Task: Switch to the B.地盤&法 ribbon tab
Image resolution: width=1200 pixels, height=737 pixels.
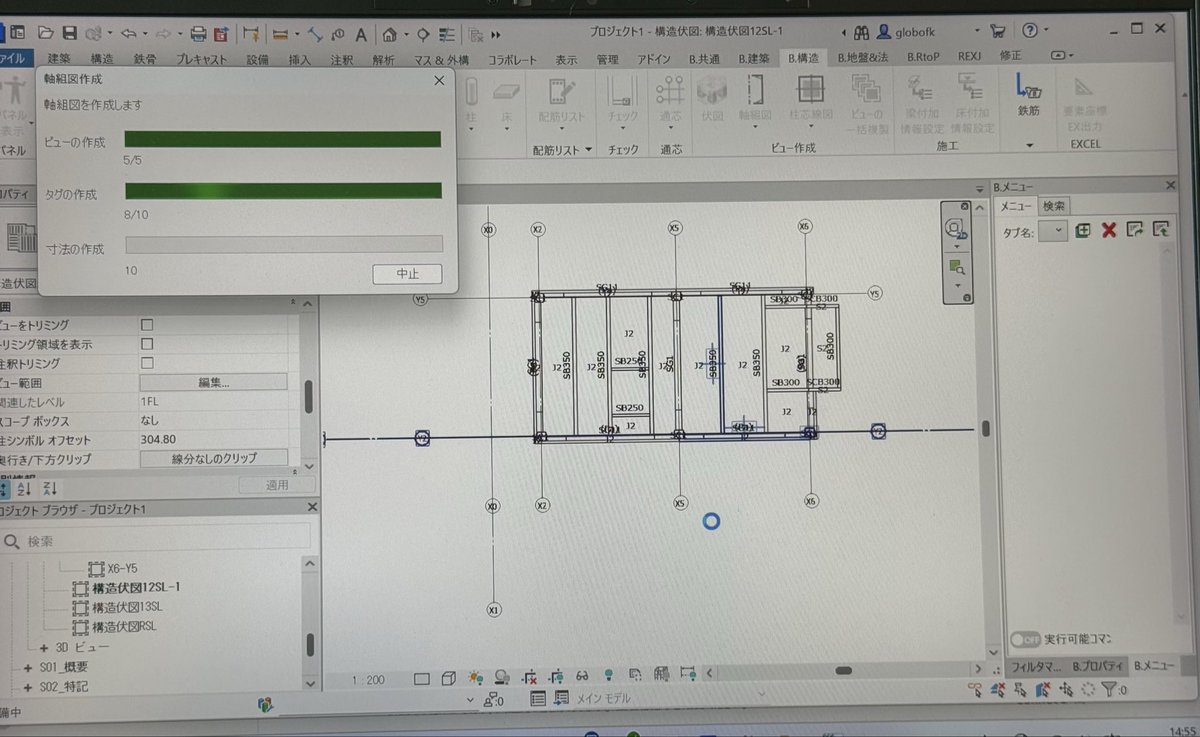Action: point(862,58)
